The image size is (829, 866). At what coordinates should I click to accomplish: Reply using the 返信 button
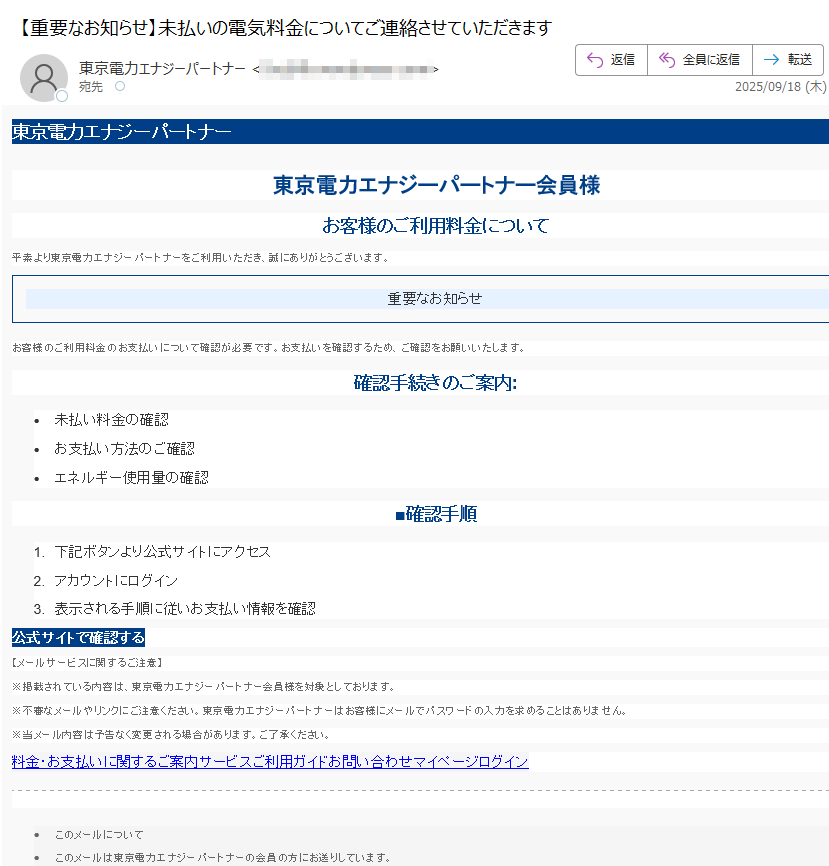611,60
